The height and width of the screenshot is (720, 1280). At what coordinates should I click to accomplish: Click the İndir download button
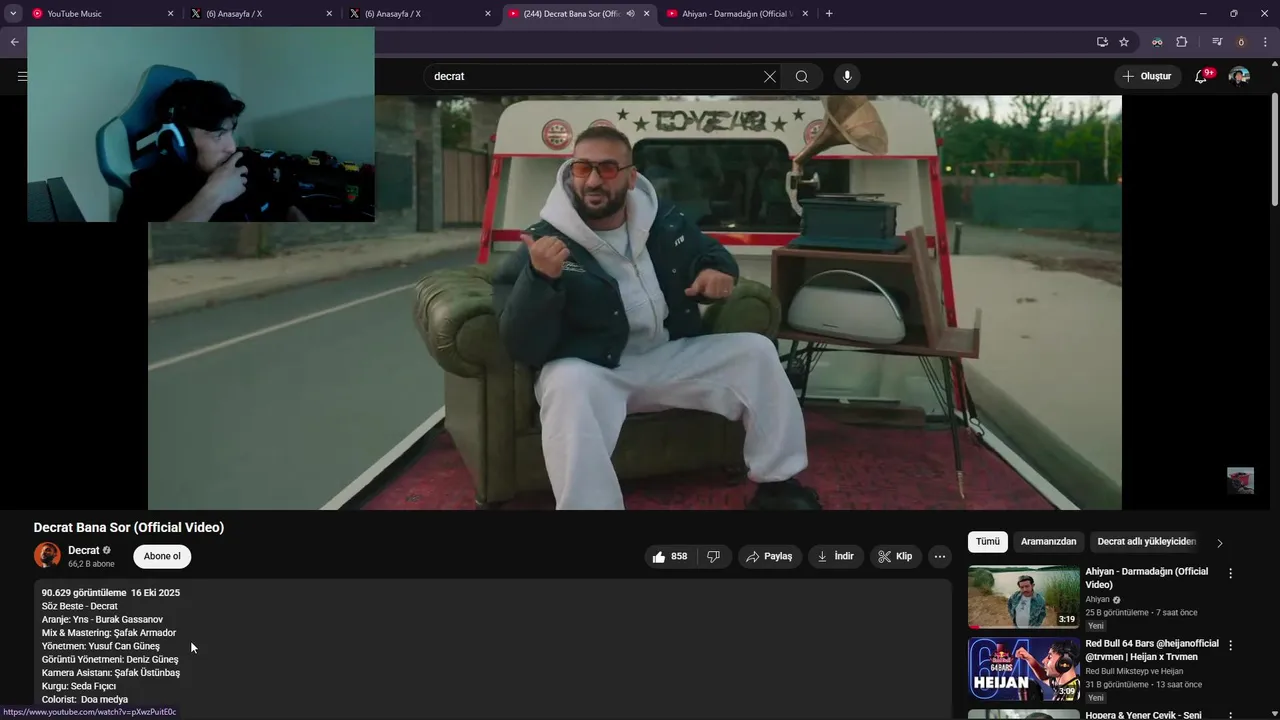coord(836,556)
